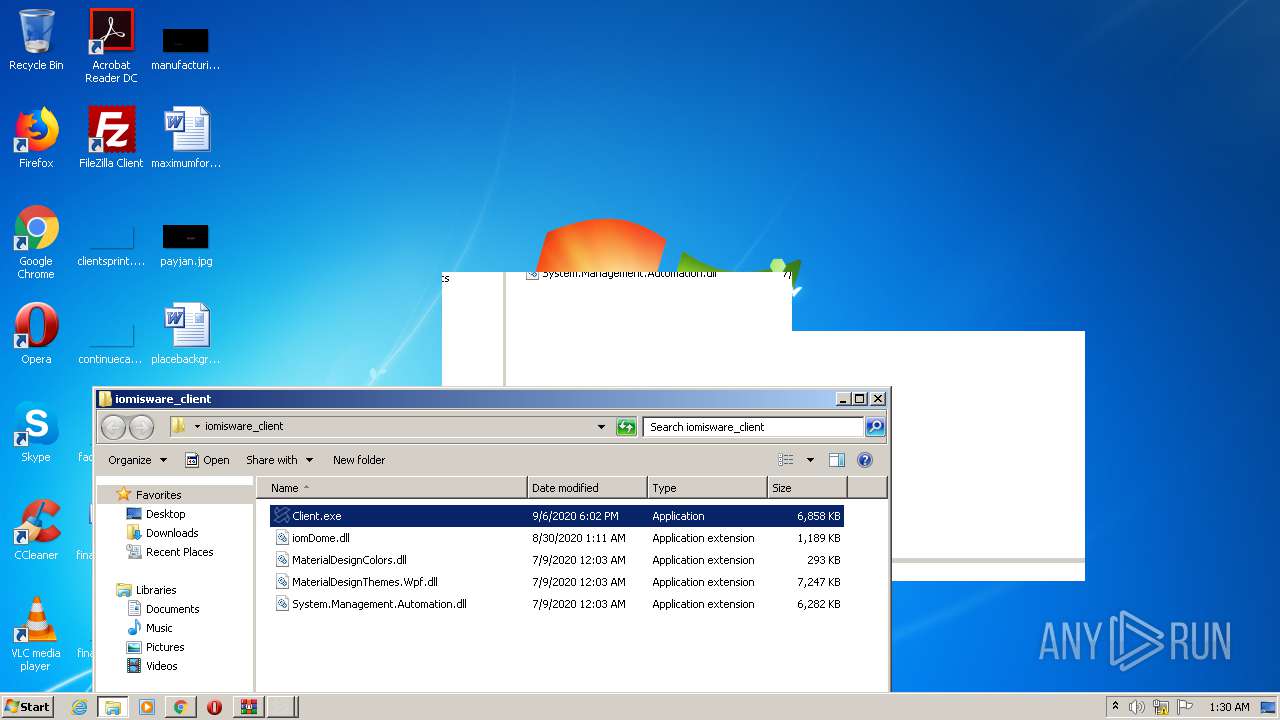Select the Google Chrome desktop shortcut
This screenshot has width=1280, height=720.
36,242
